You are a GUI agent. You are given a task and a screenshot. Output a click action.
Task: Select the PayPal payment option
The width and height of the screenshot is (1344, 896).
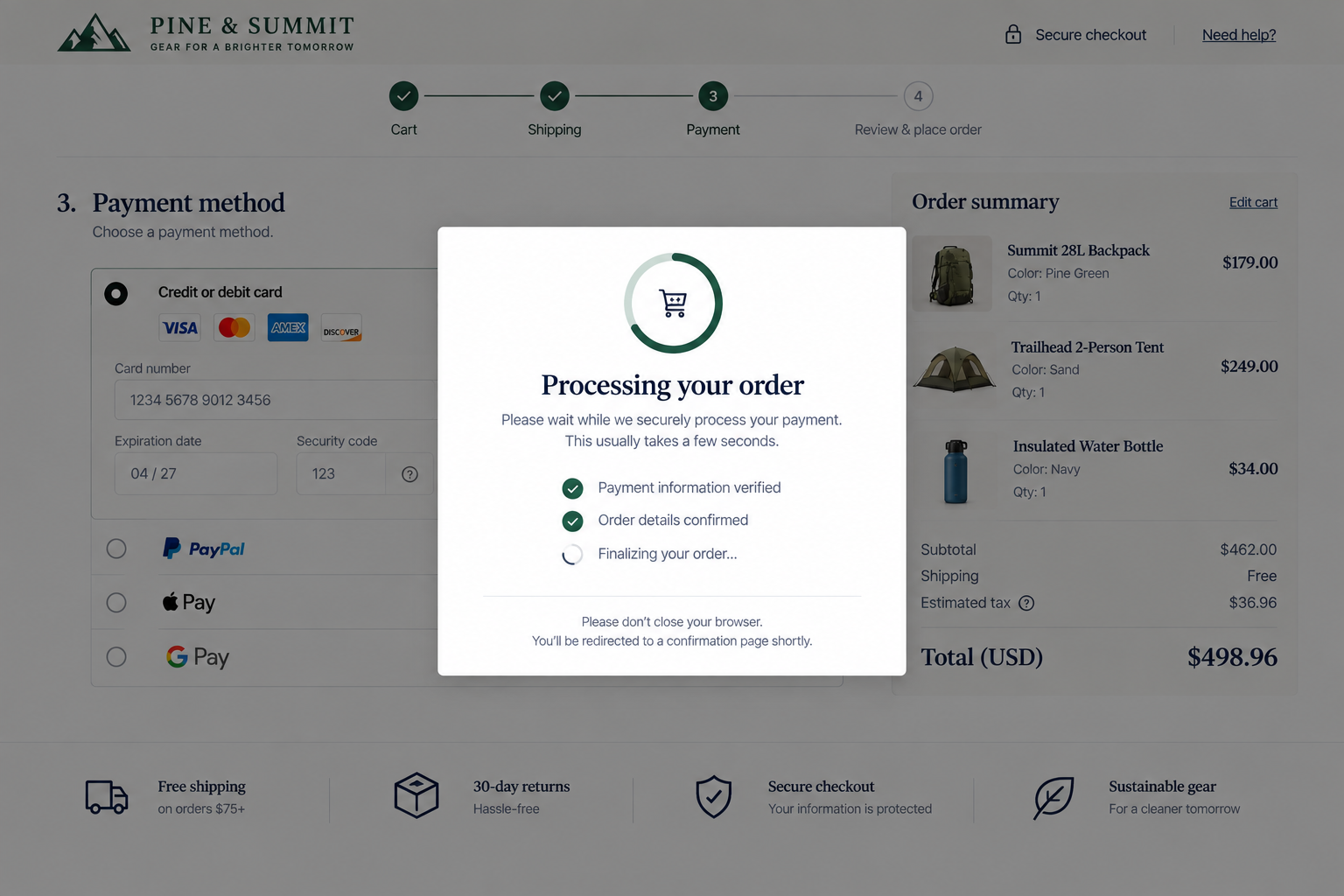point(116,549)
